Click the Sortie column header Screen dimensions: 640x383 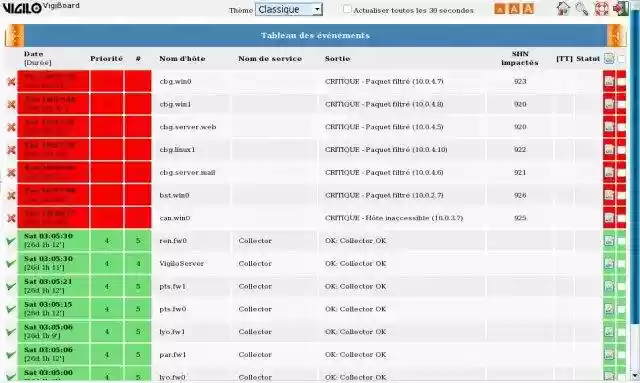[x=338, y=59]
